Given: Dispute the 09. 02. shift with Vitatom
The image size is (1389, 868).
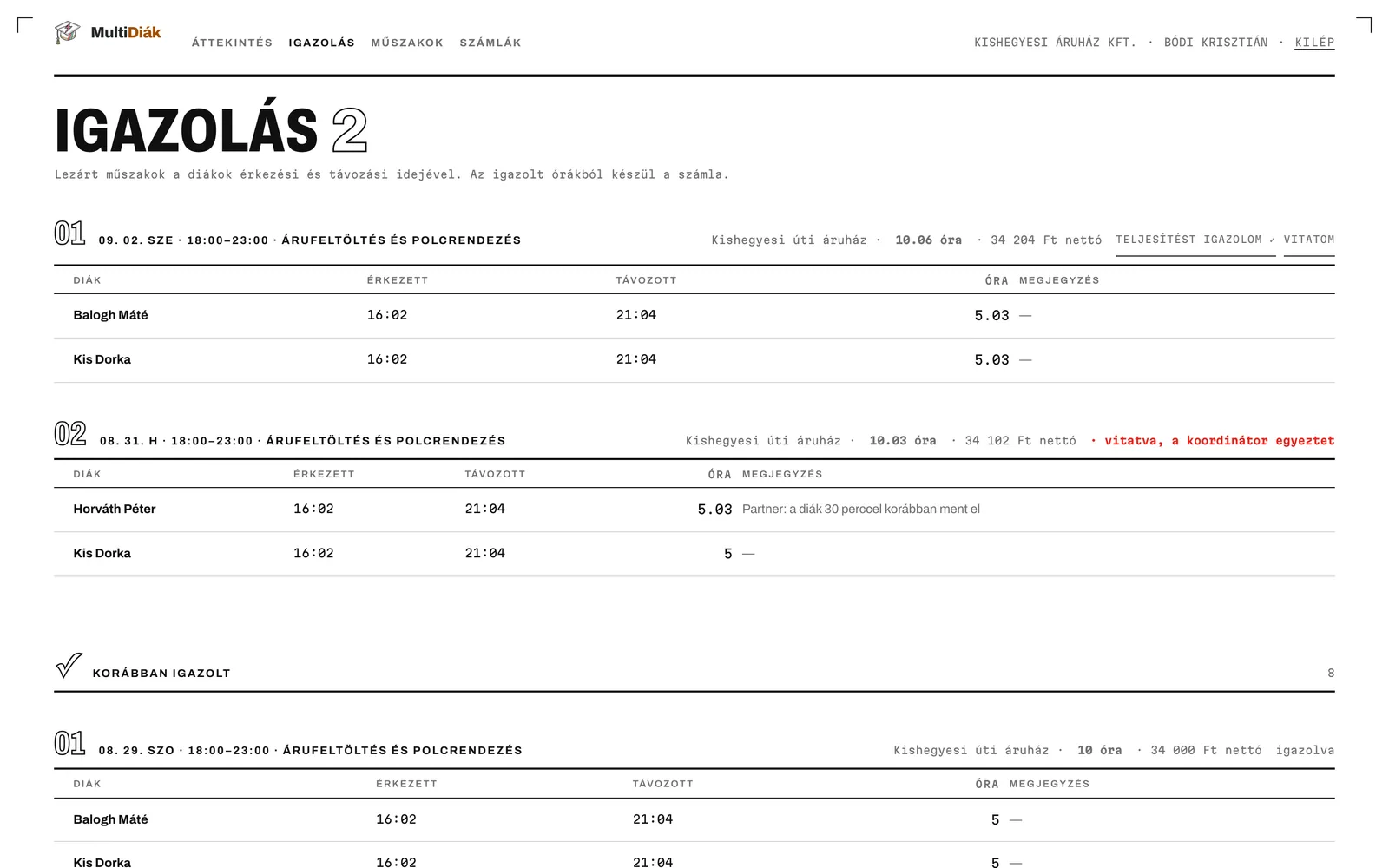Looking at the screenshot, I should click(1309, 240).
